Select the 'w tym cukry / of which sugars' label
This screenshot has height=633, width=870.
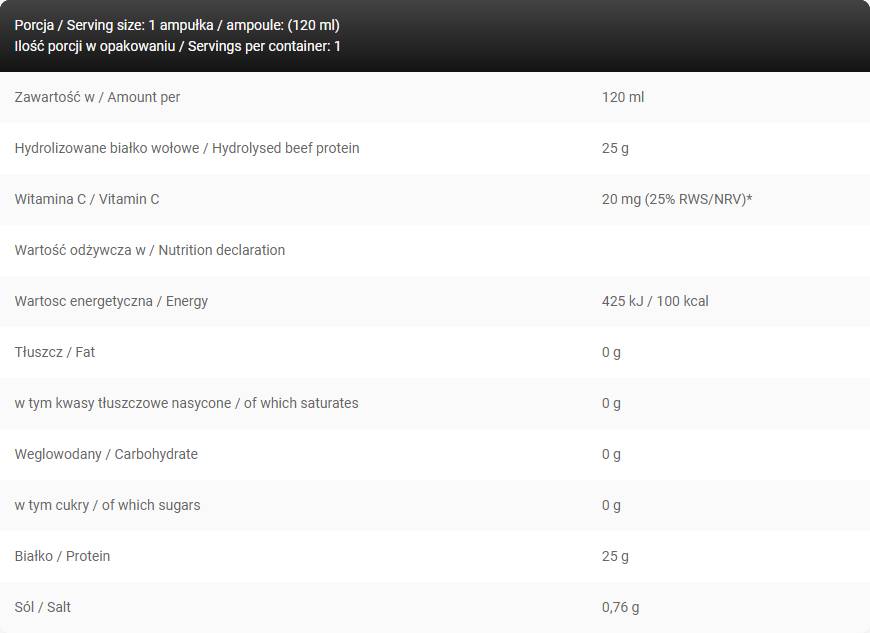pos(107,505)
